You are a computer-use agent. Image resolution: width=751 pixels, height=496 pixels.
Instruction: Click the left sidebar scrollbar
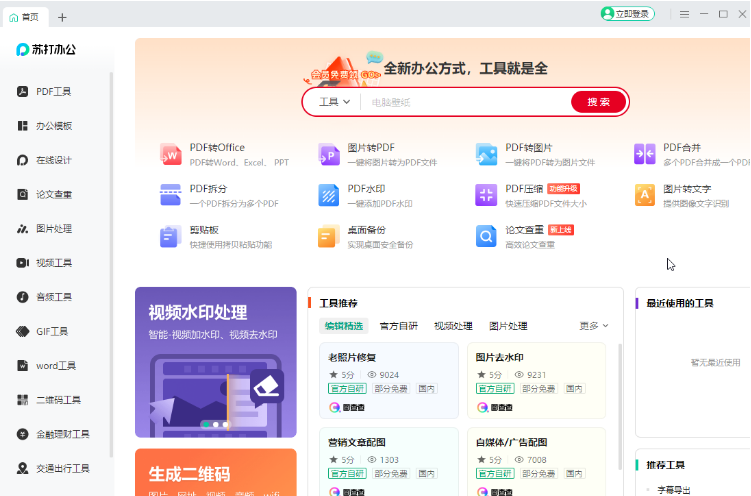[x=112, y=264]
